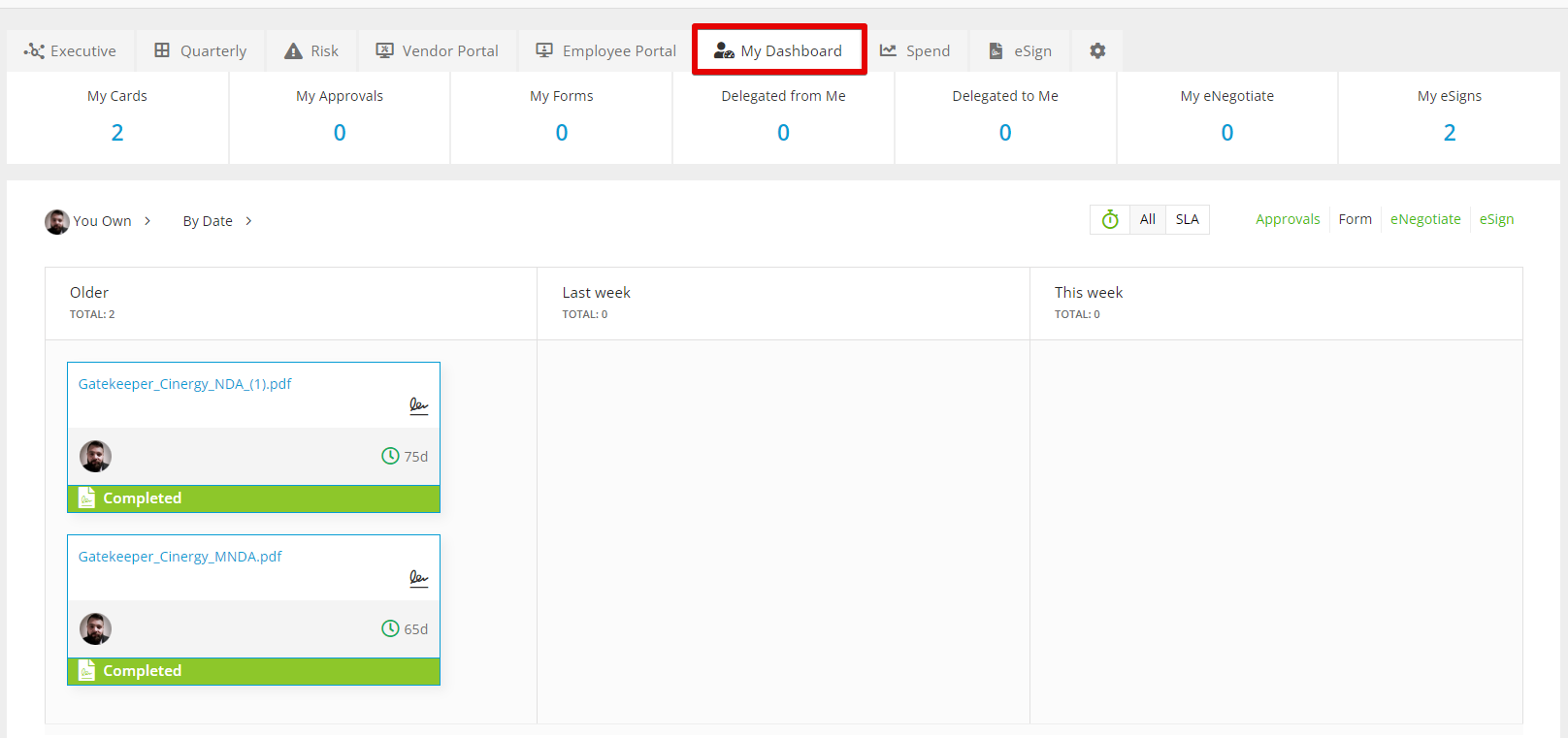Open Gatekeeper_Cinergy_NDA_(1).pdf link
This screenshot has height=738, width=1568.
click(184, 384)
